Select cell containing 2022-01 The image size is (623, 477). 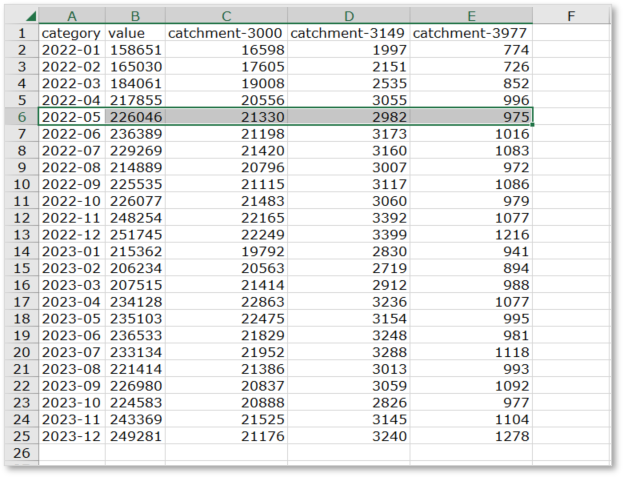click(x=71, y=50)
